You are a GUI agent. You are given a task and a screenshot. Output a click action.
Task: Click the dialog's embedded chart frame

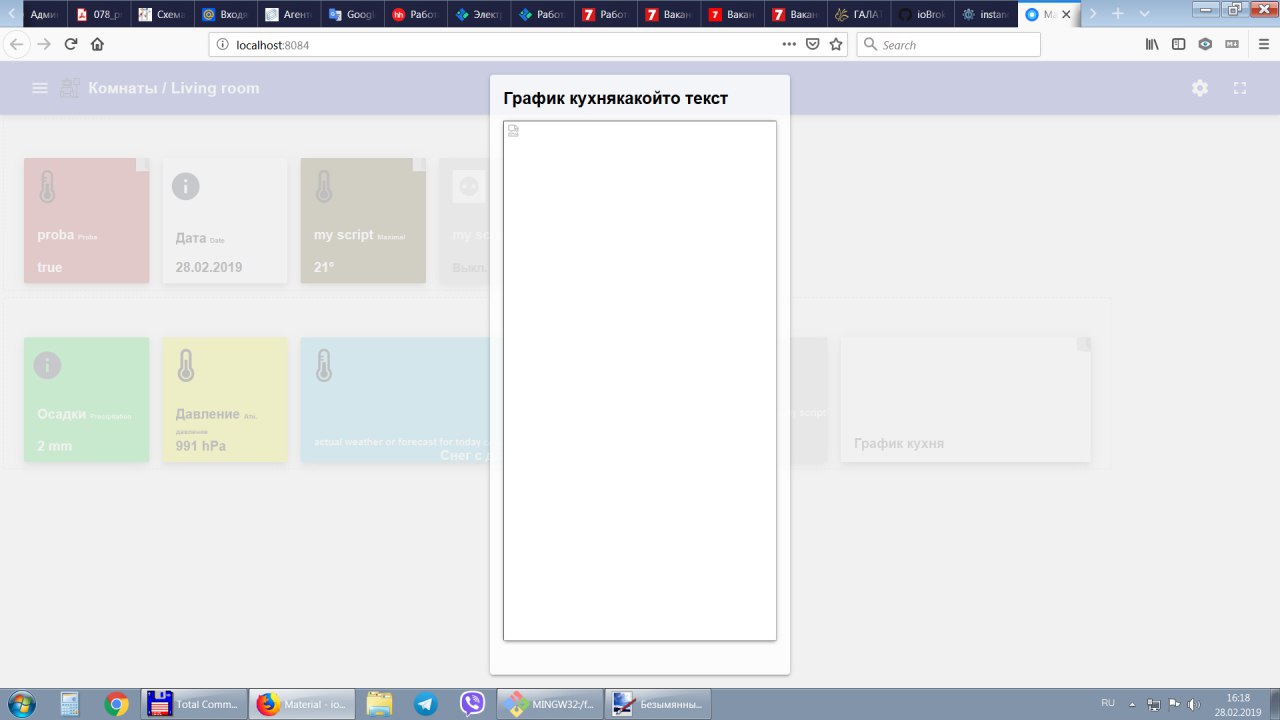(640, 381)
